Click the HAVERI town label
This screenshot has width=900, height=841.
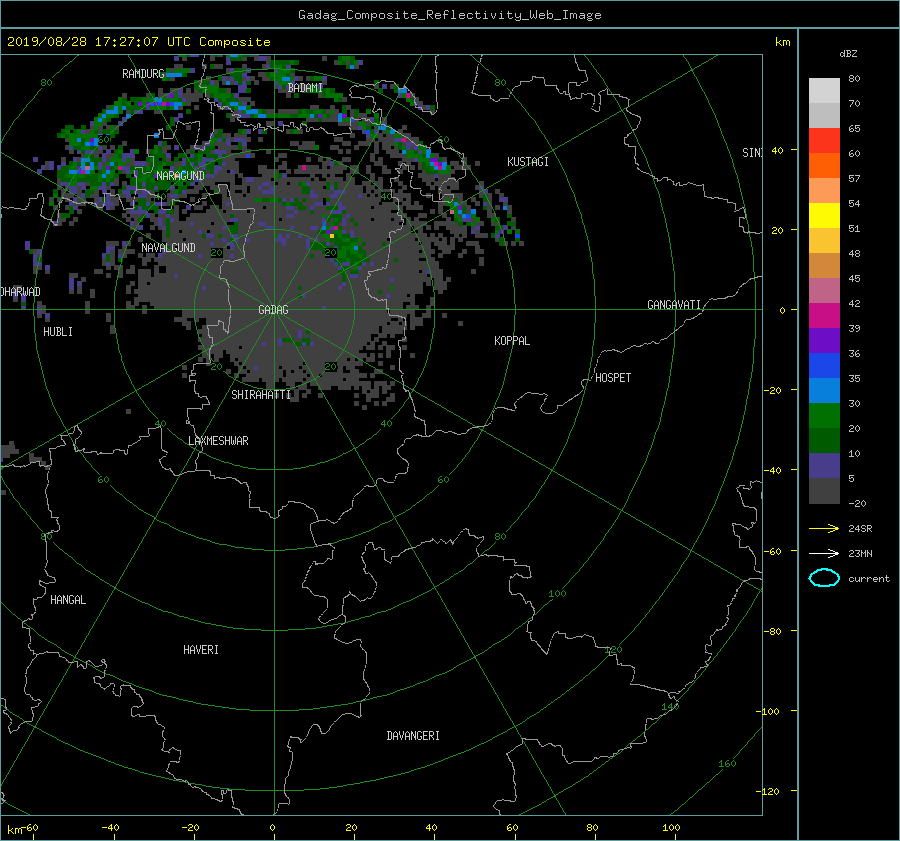point(200,650)
